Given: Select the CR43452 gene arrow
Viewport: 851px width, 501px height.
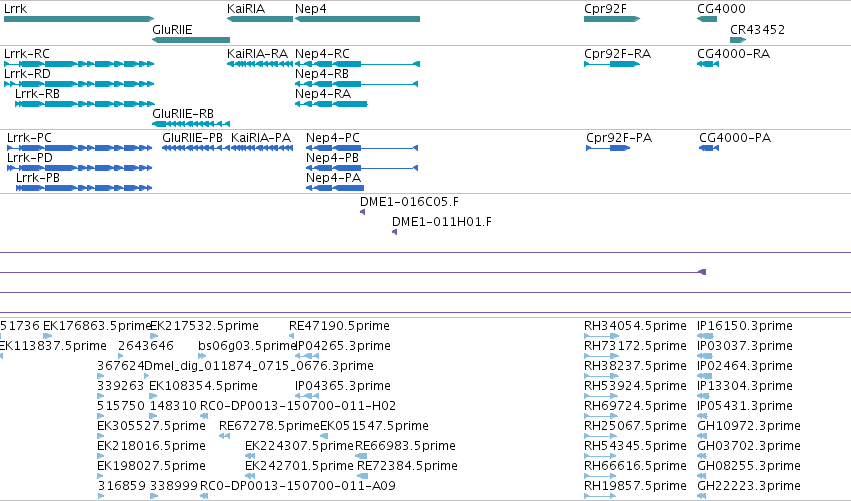Looking at the screenshot, I should tap(738, 40).
